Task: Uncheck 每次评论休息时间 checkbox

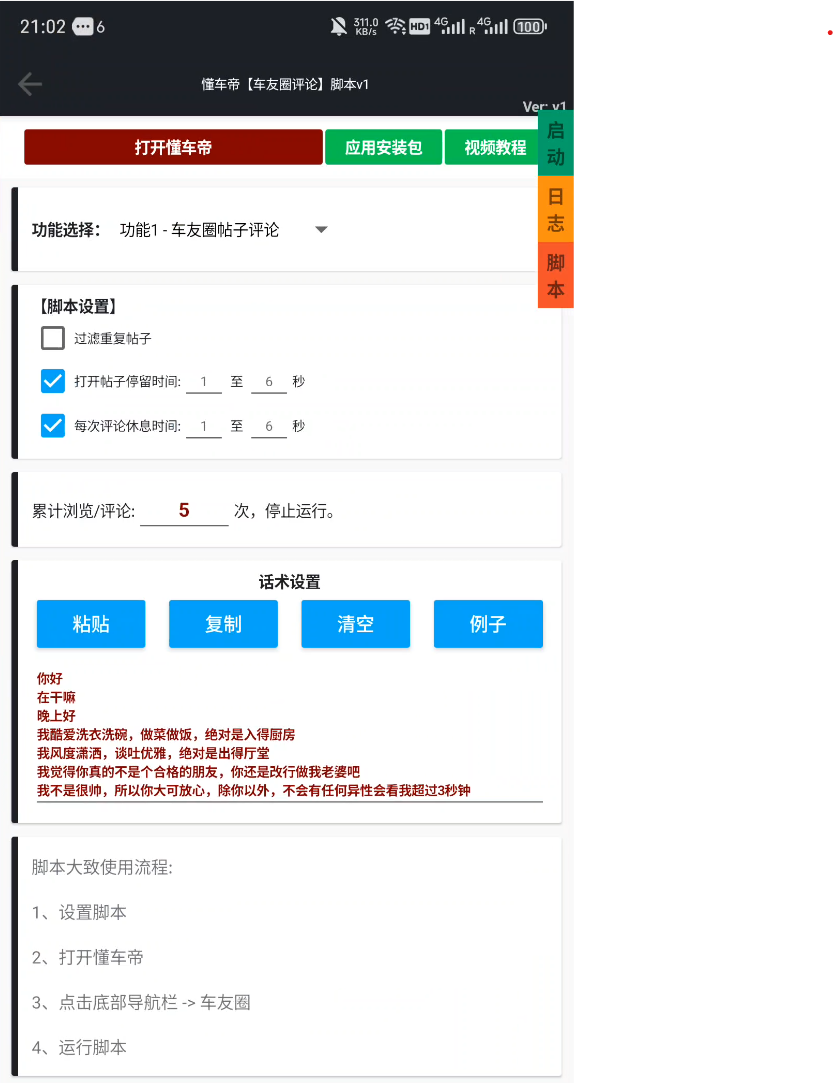Action: click(53, 425)
